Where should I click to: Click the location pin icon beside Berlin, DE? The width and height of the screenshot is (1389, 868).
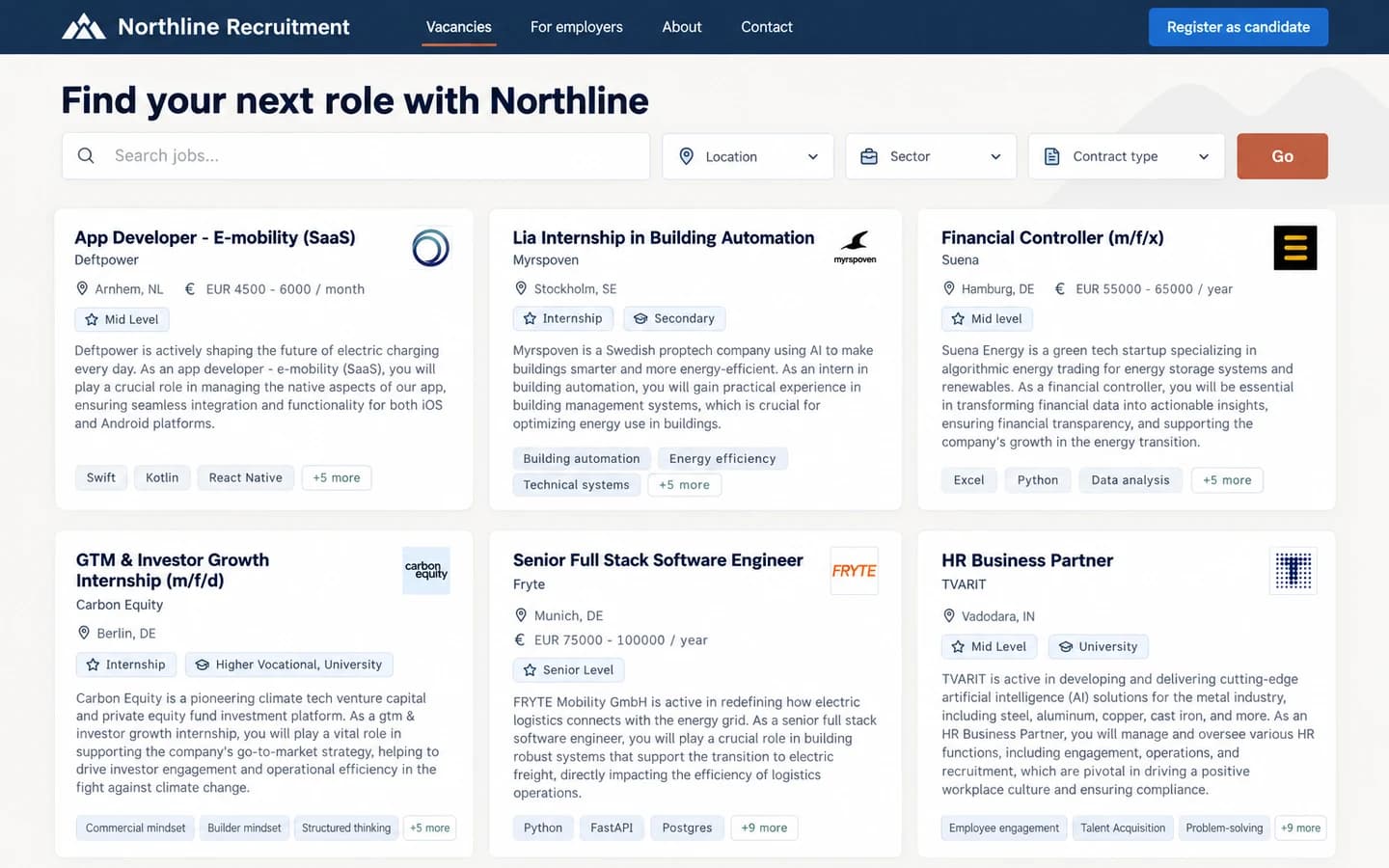[84, 633]
